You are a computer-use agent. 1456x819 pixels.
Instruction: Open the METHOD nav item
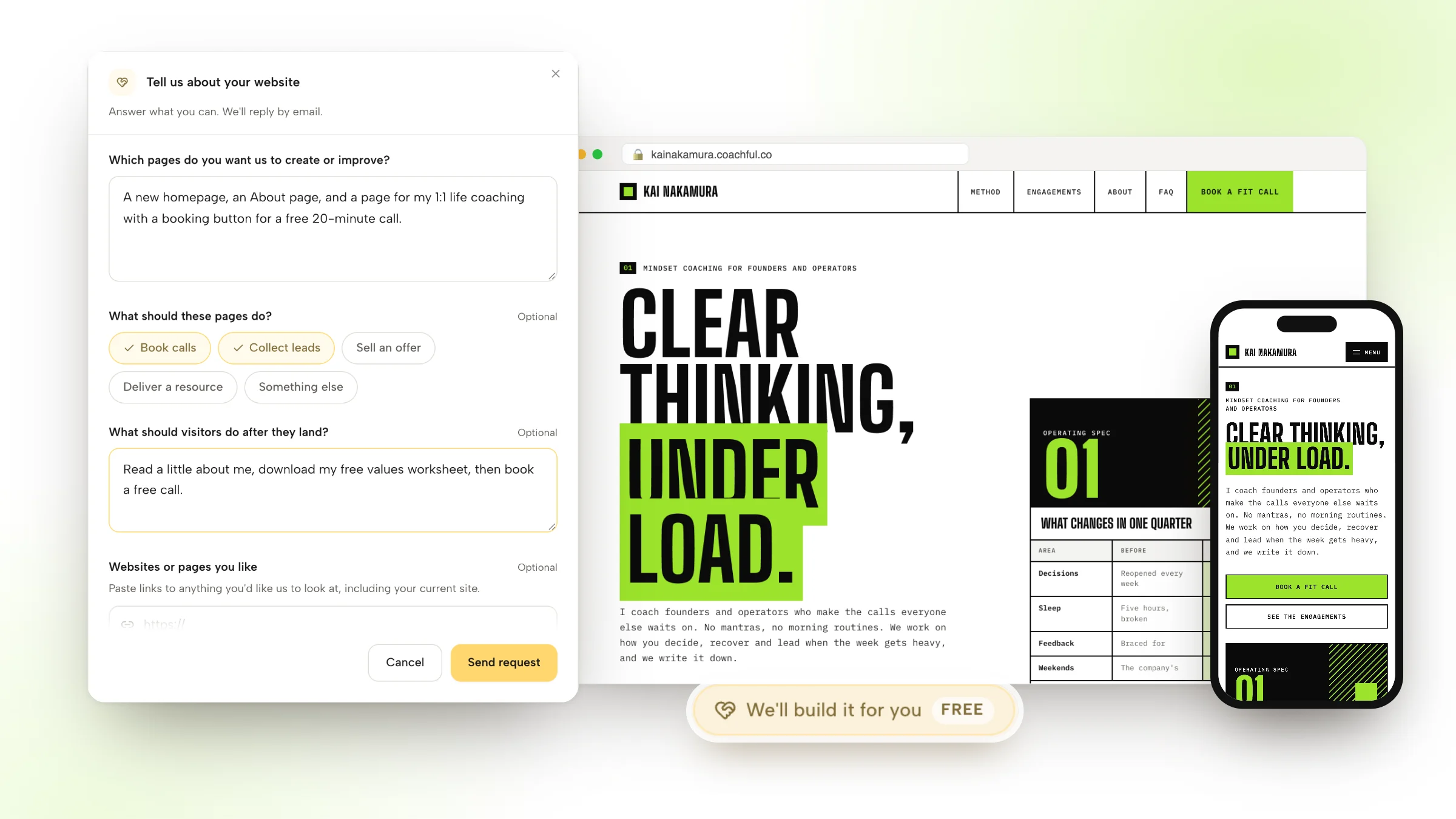[985, 192]
